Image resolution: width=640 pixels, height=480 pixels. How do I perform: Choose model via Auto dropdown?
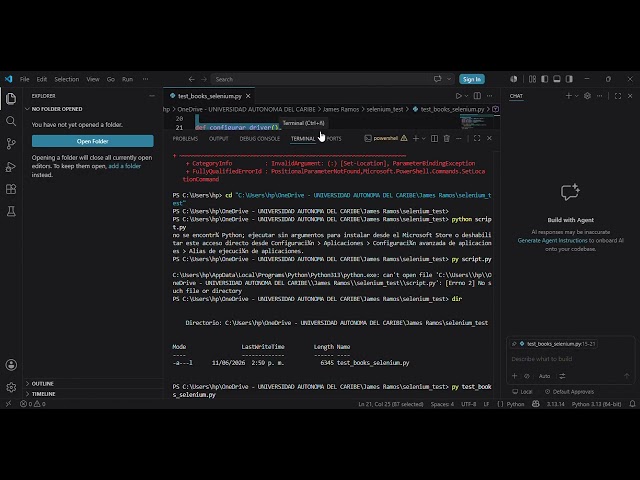click(544, 376)
